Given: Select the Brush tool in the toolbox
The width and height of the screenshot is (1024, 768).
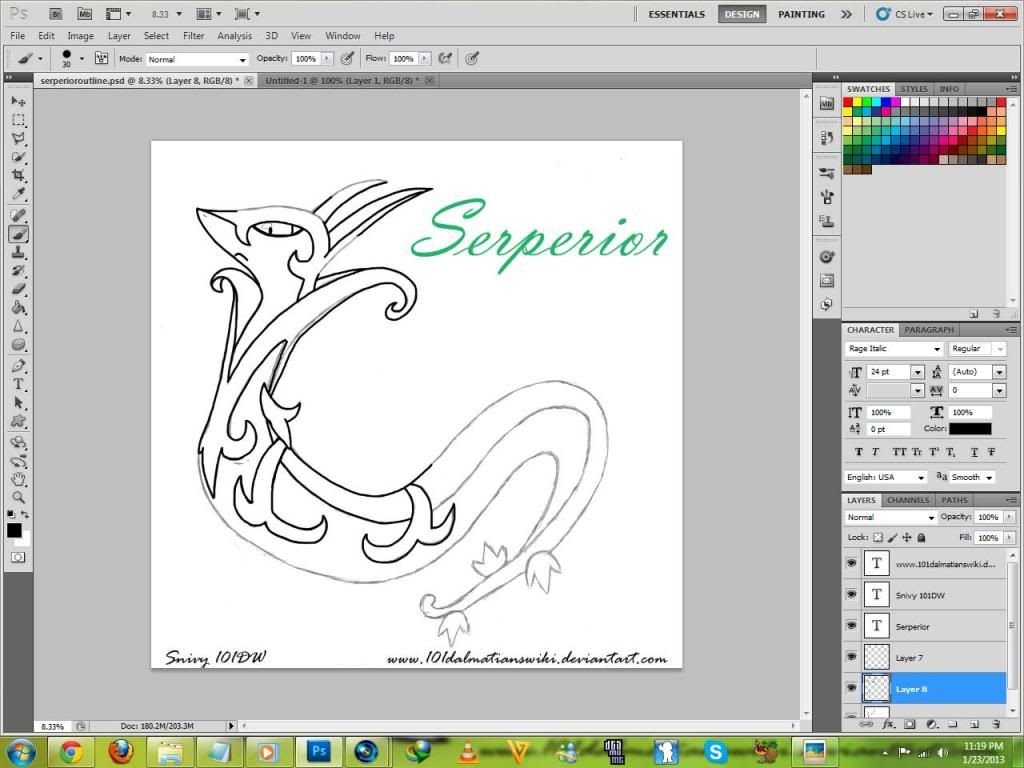Looking at the screenshot, I should click(18, 234).
